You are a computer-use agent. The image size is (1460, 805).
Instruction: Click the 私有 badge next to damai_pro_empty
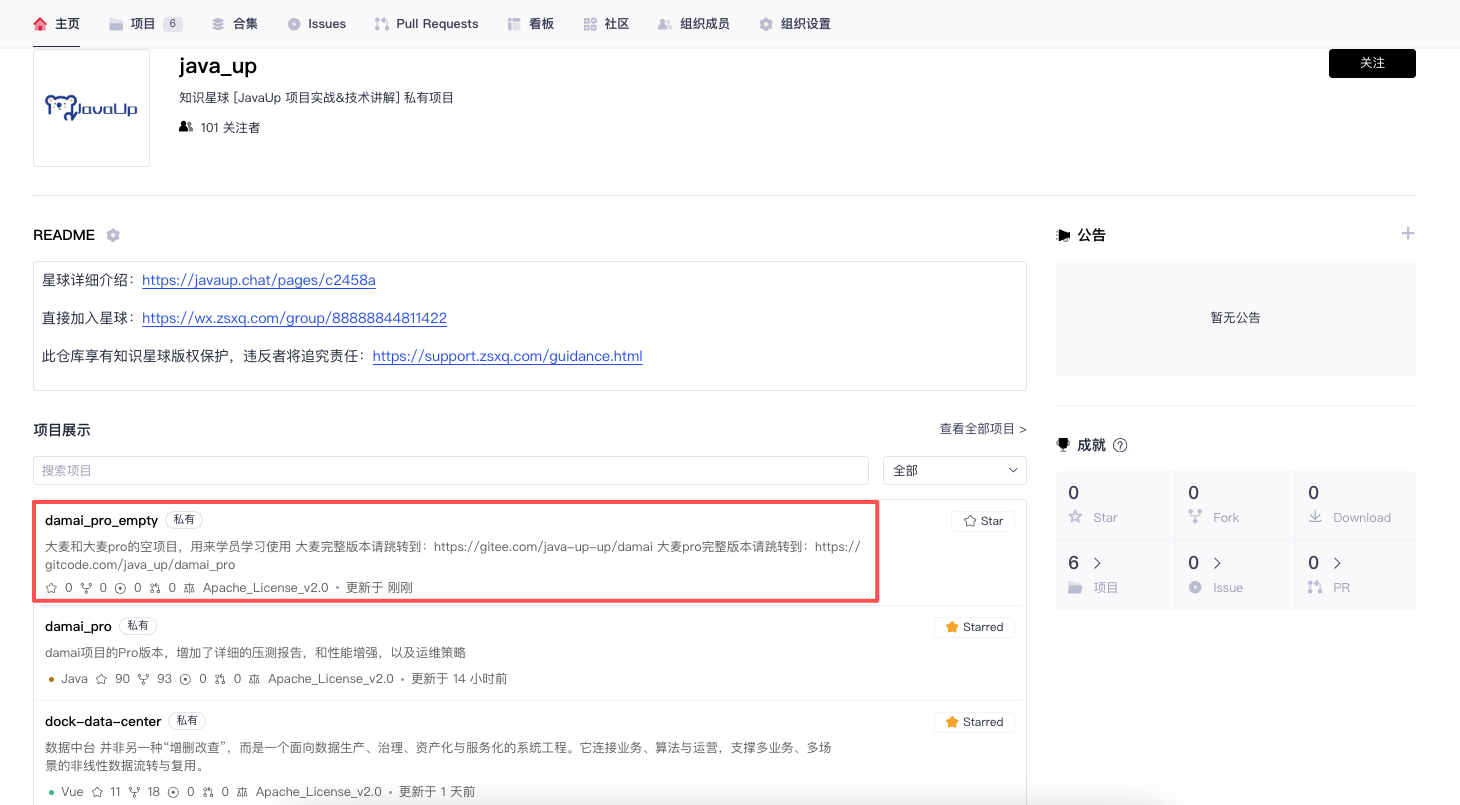184,520
